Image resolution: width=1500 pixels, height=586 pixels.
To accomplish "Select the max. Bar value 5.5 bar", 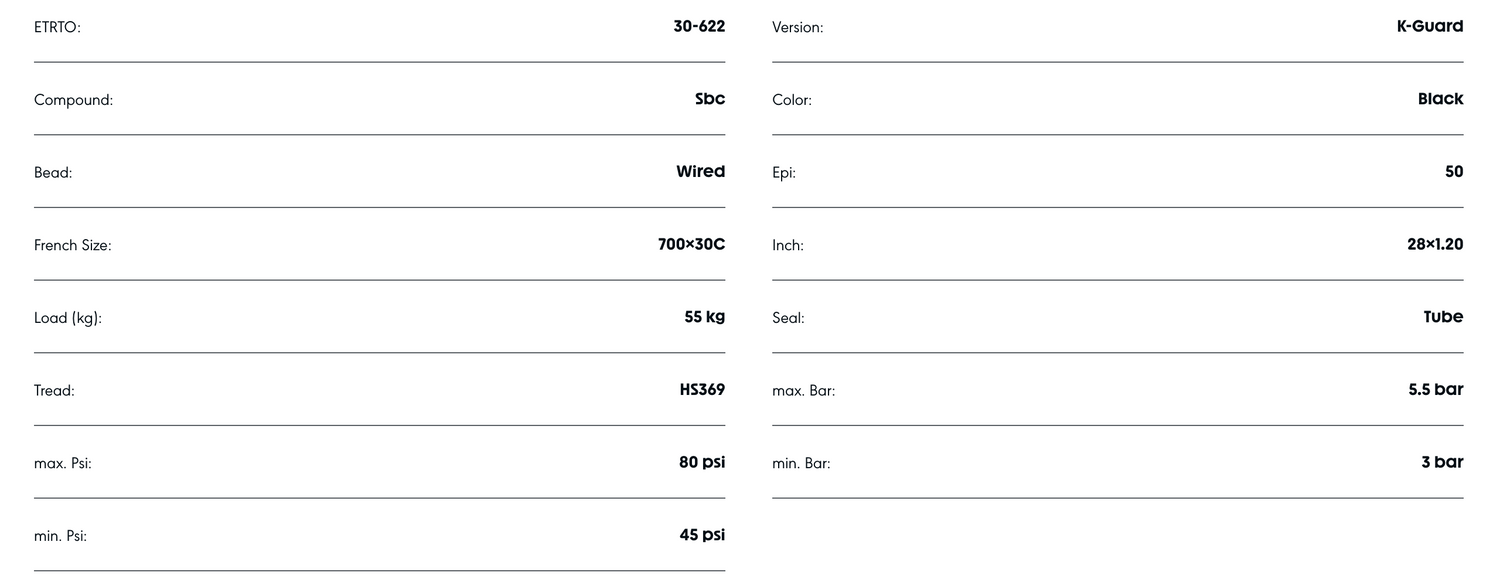I will 1435,390.
